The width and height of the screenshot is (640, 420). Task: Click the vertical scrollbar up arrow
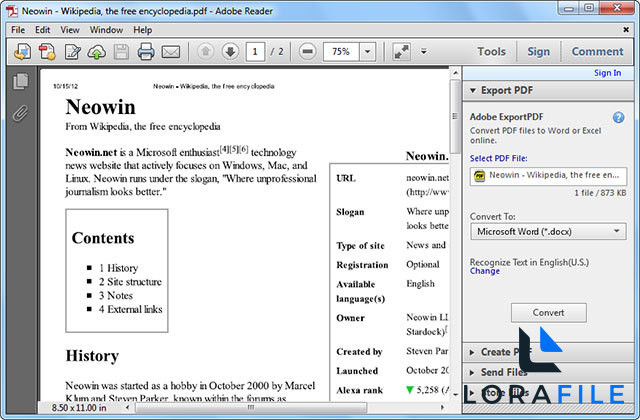(455, 73)
